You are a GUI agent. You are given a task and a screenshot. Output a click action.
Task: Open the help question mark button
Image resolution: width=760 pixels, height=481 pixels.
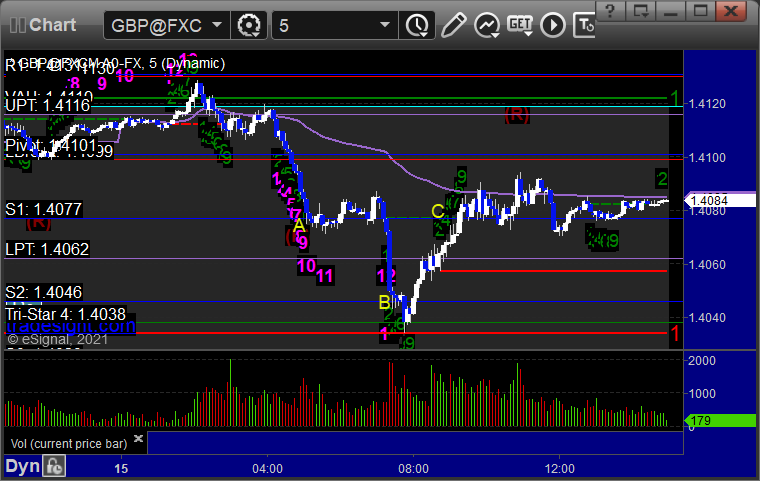coord(610,11)
